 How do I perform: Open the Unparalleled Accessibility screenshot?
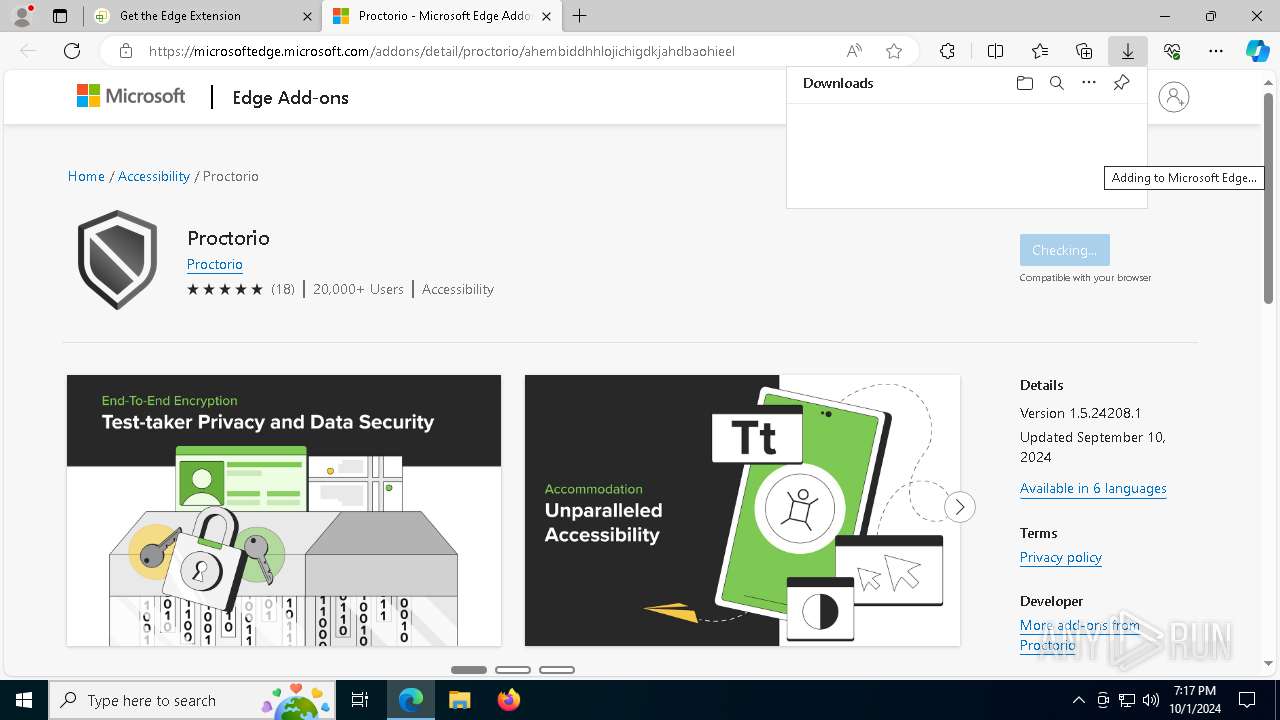742,510
